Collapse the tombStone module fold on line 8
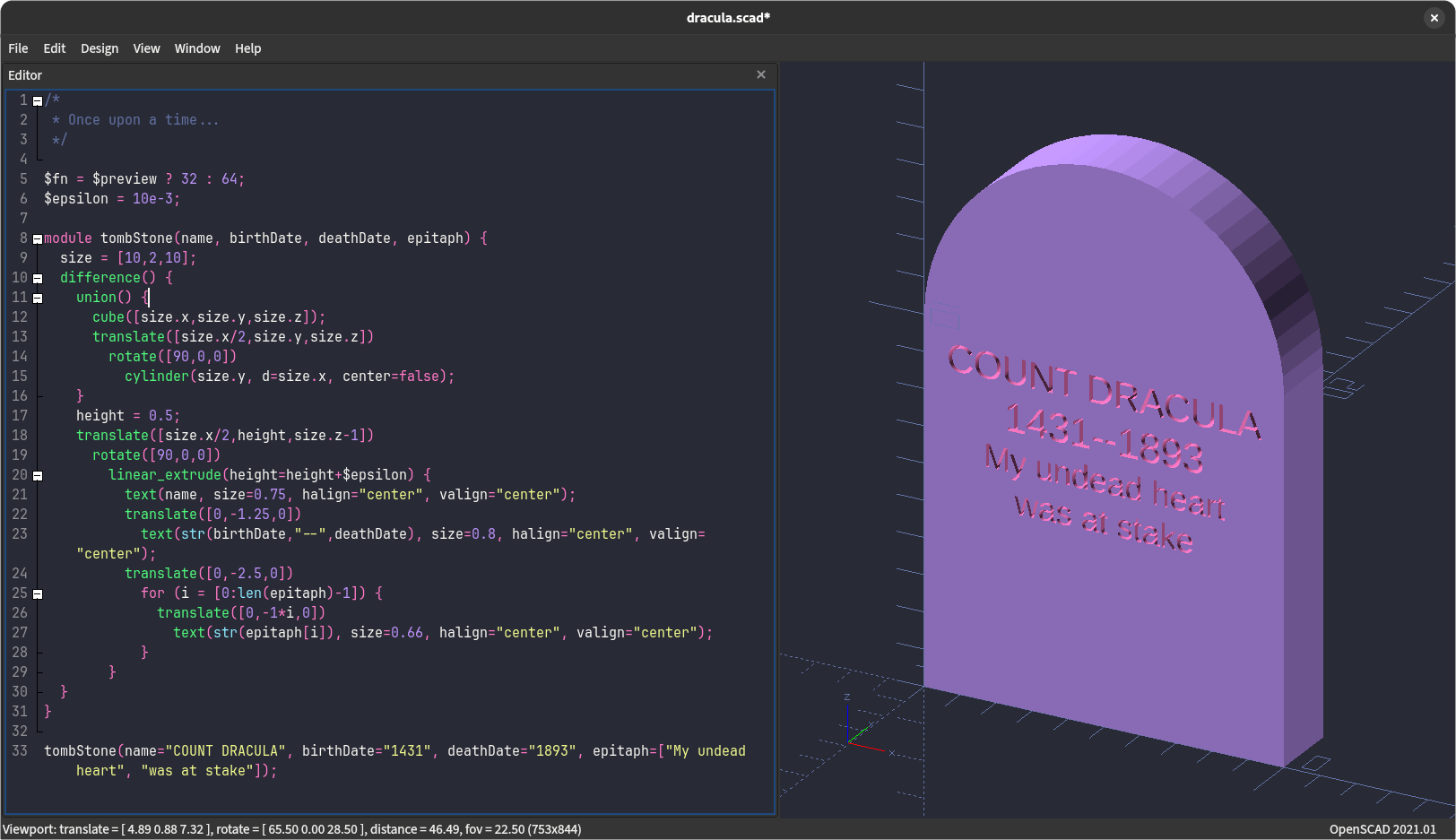The height and width of the screenshot is (840, 1456). pos(37,238)
